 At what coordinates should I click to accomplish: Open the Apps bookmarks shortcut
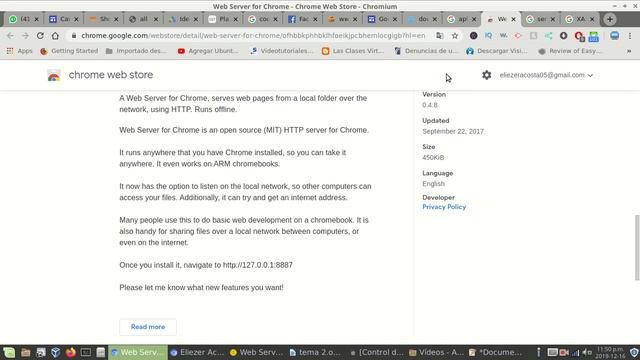pyautogui.click(x=20, y=51)
